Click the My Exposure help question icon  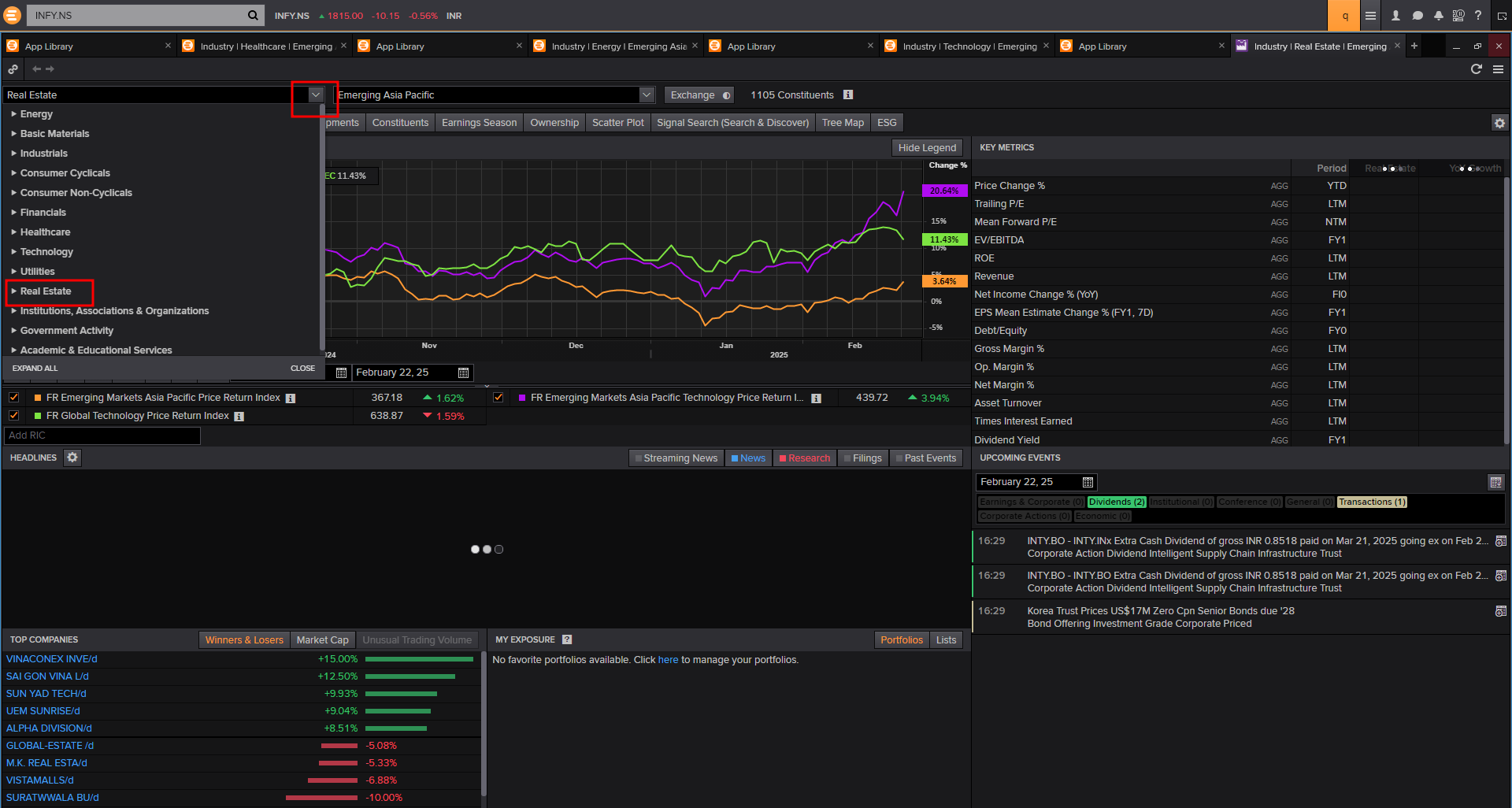(567, 640)
